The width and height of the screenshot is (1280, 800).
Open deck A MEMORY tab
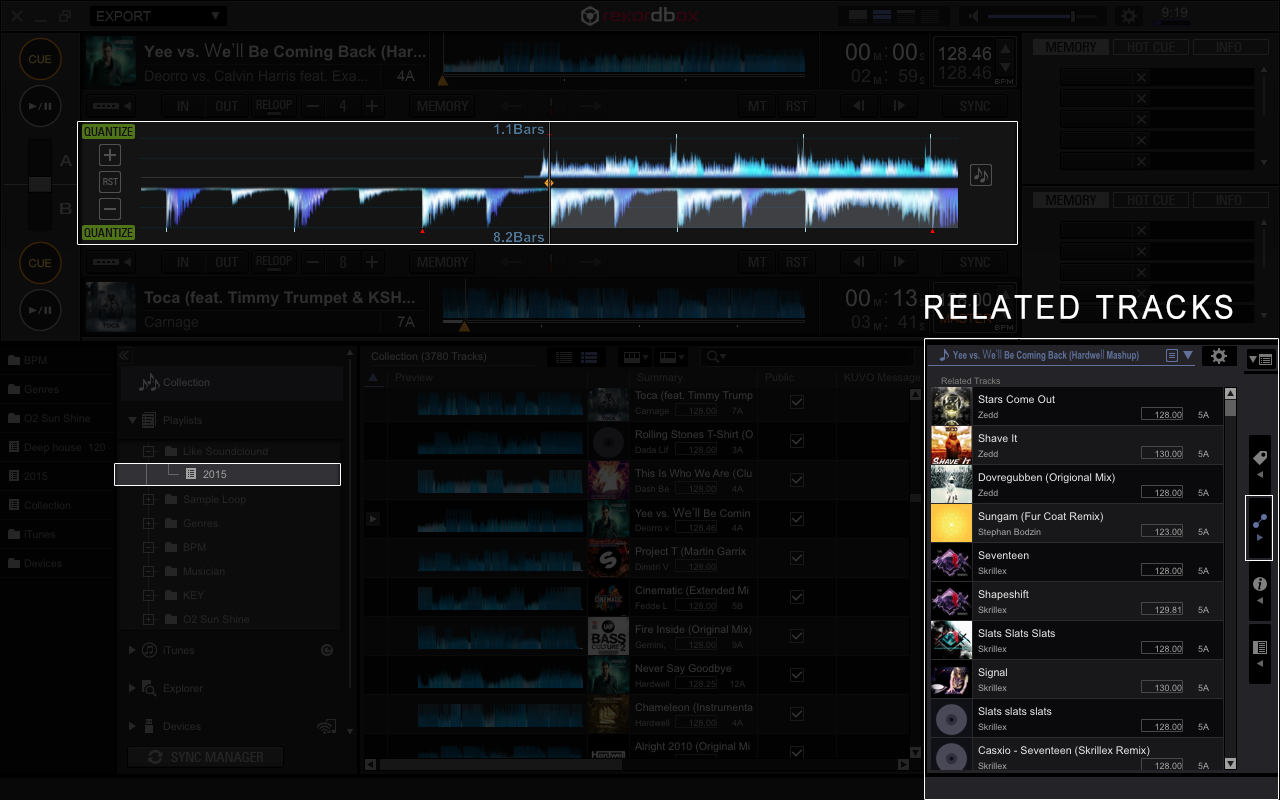[1071, 47]
